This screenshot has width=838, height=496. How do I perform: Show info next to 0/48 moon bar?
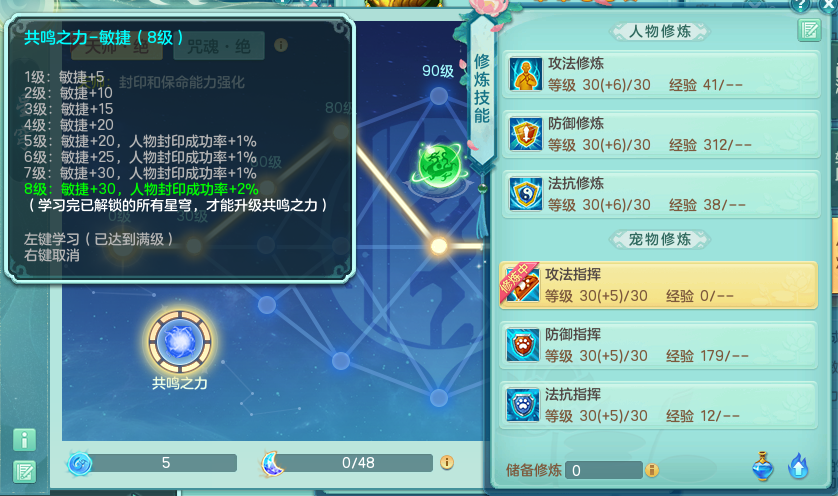point(447,462)
